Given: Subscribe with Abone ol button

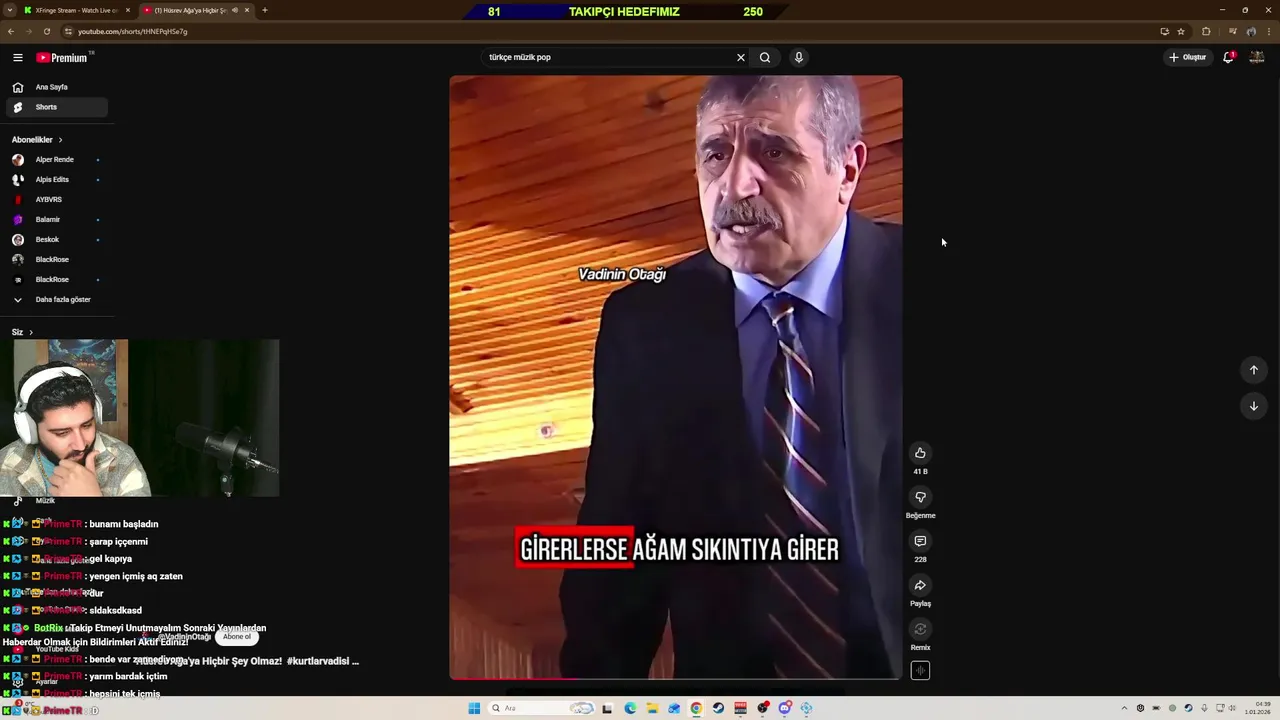Looking at the screenshot, I should [237, 637].
